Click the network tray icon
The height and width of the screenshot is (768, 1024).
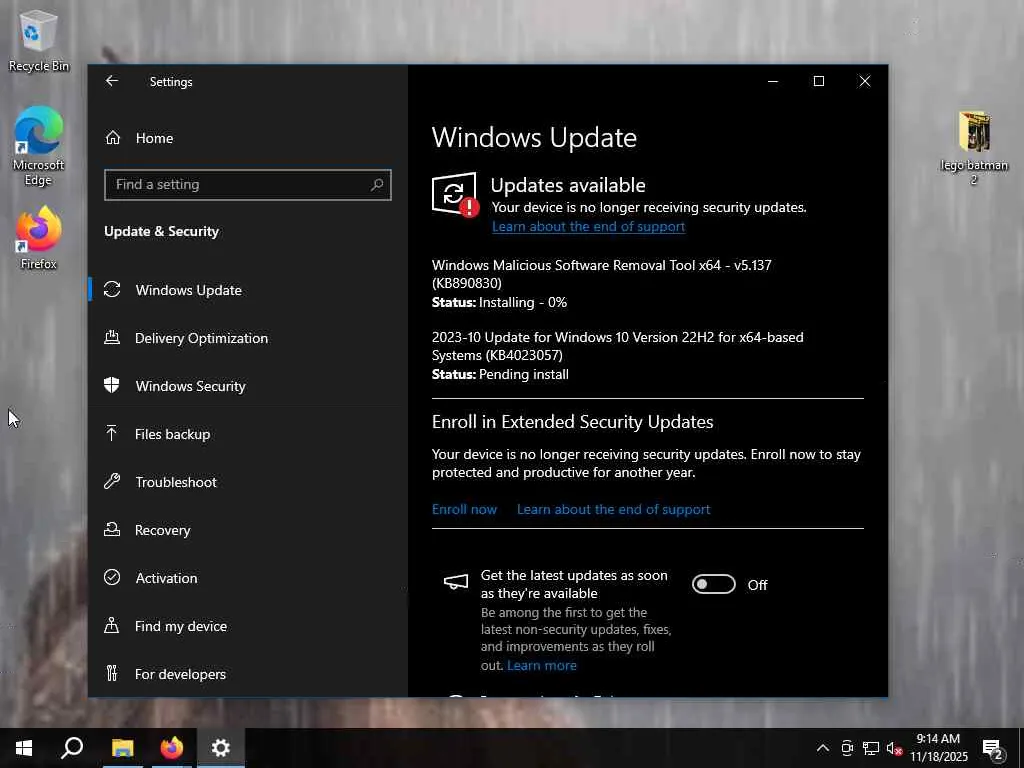point(871,748)
